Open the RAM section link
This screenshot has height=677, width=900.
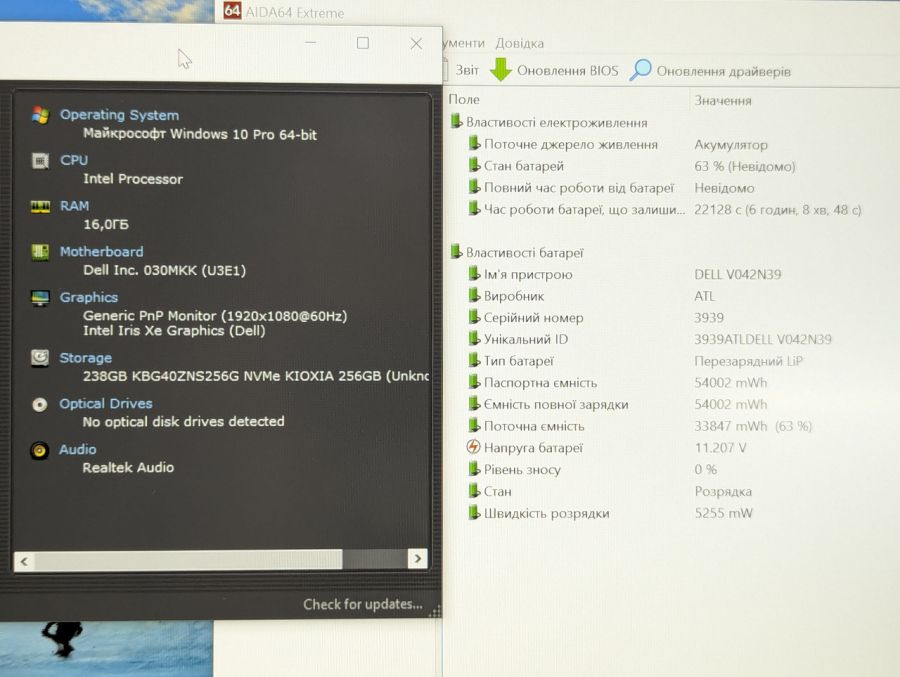pyautogui.click(x=75, y=206)
